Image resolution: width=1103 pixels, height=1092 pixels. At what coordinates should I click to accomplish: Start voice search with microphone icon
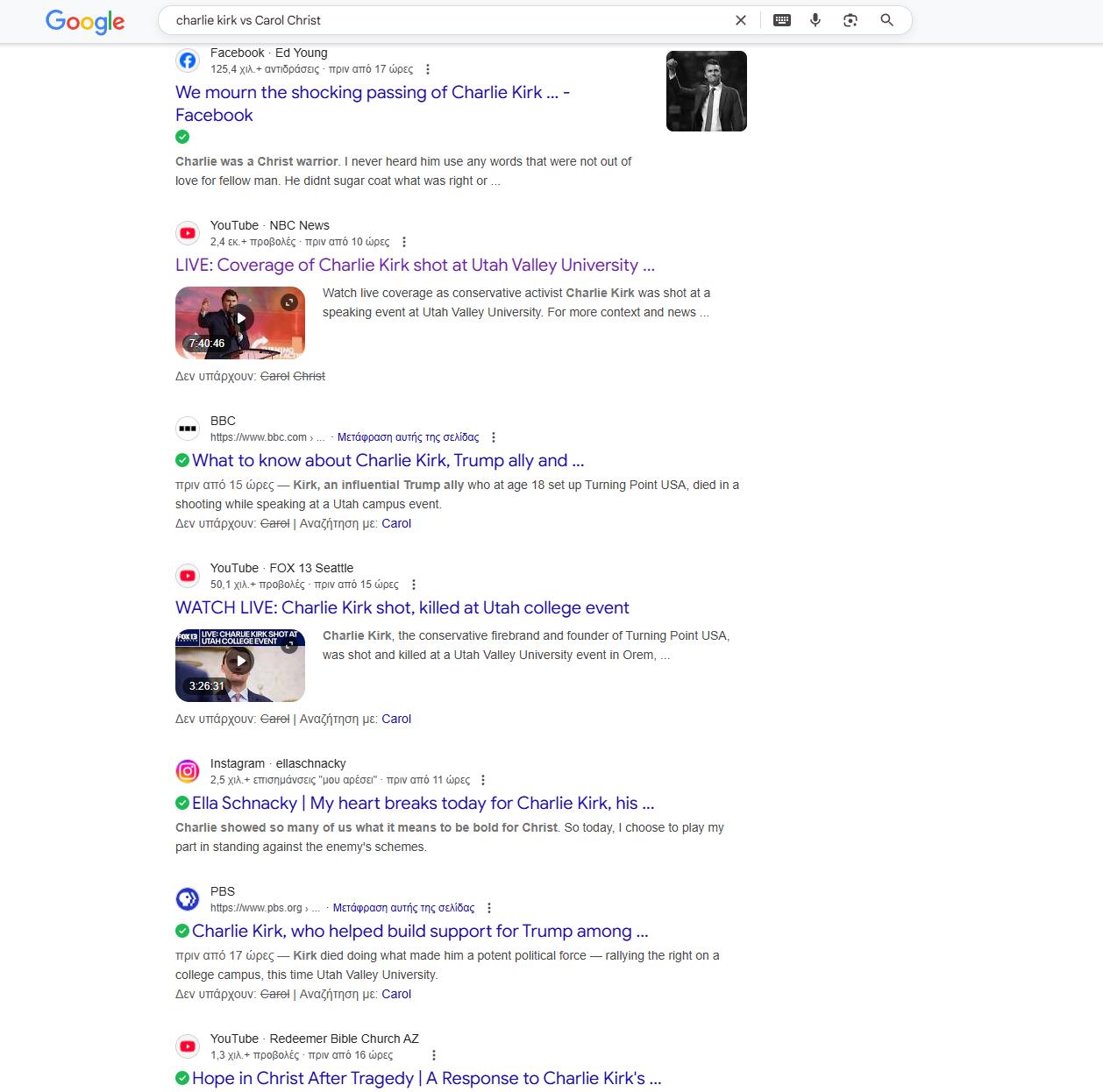[x=815, y=20]
